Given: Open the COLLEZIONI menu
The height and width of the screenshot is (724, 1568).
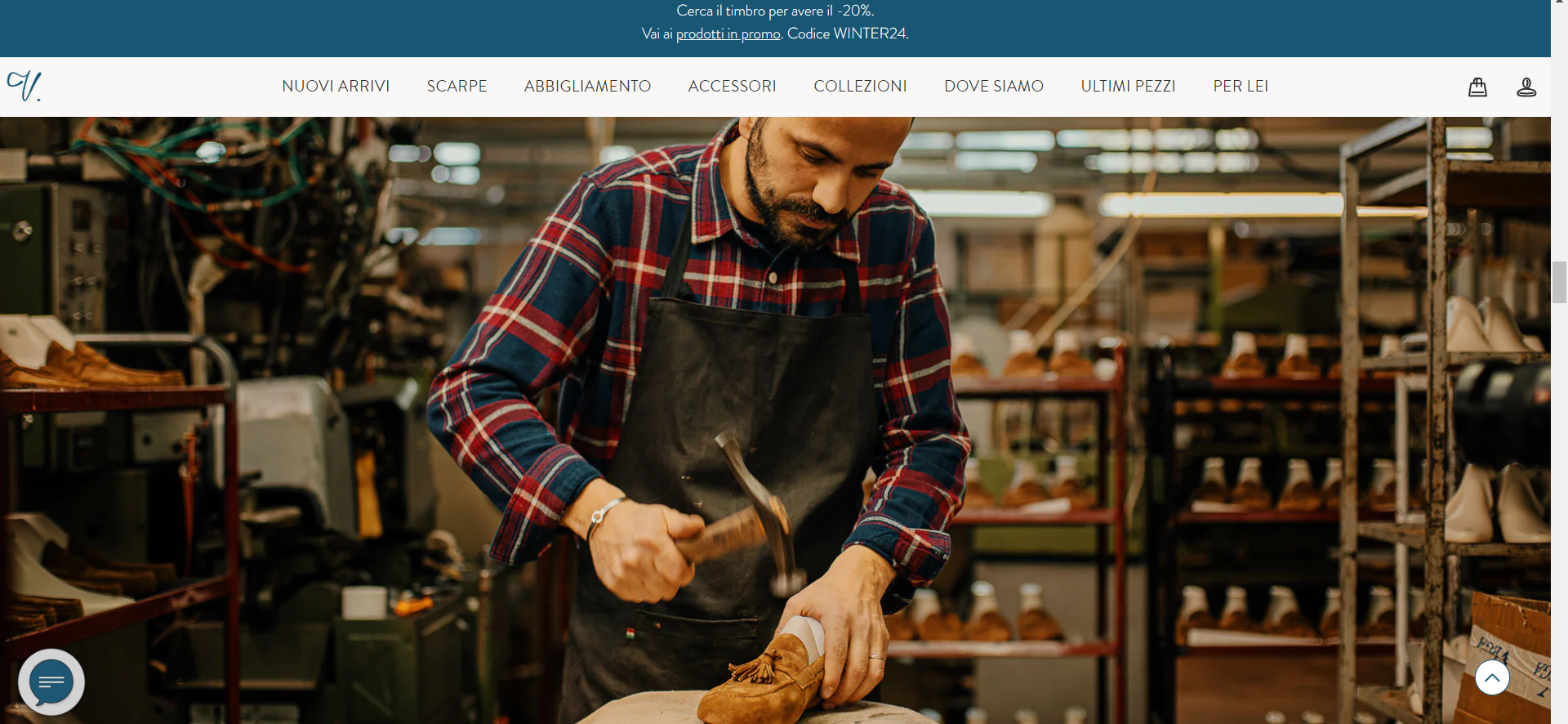Looking at the screenshot, I should click(860, 86).
